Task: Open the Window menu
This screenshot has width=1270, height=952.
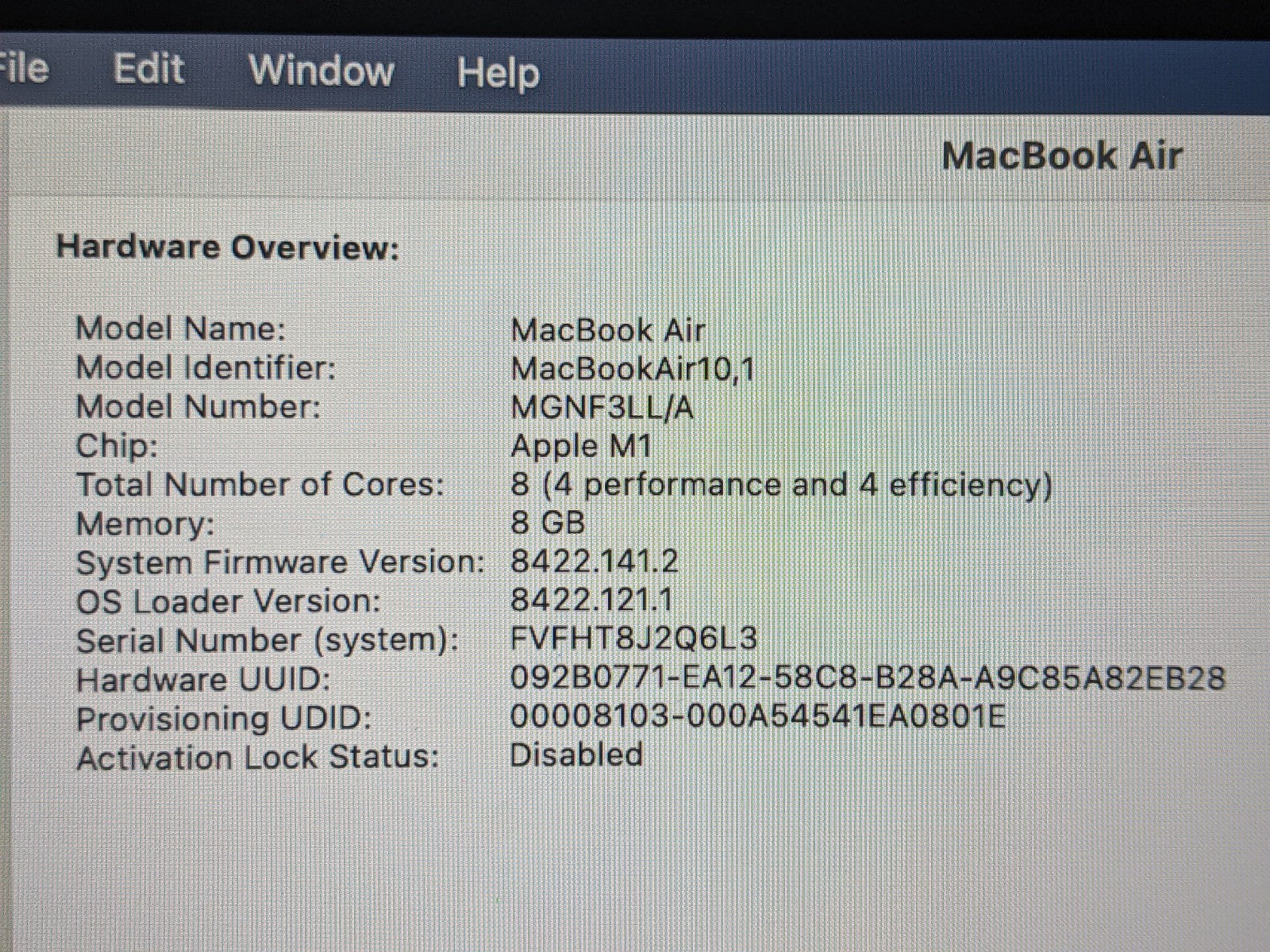Action: click(321, 71)
